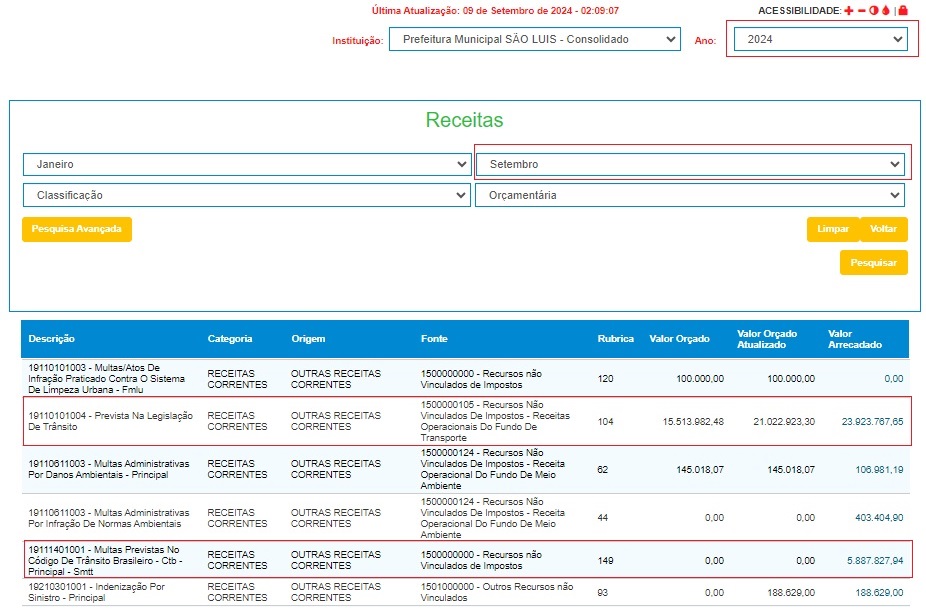Click the increase font size plus icon
Viewport: 926px width, 612px height.
click(849, 10)
